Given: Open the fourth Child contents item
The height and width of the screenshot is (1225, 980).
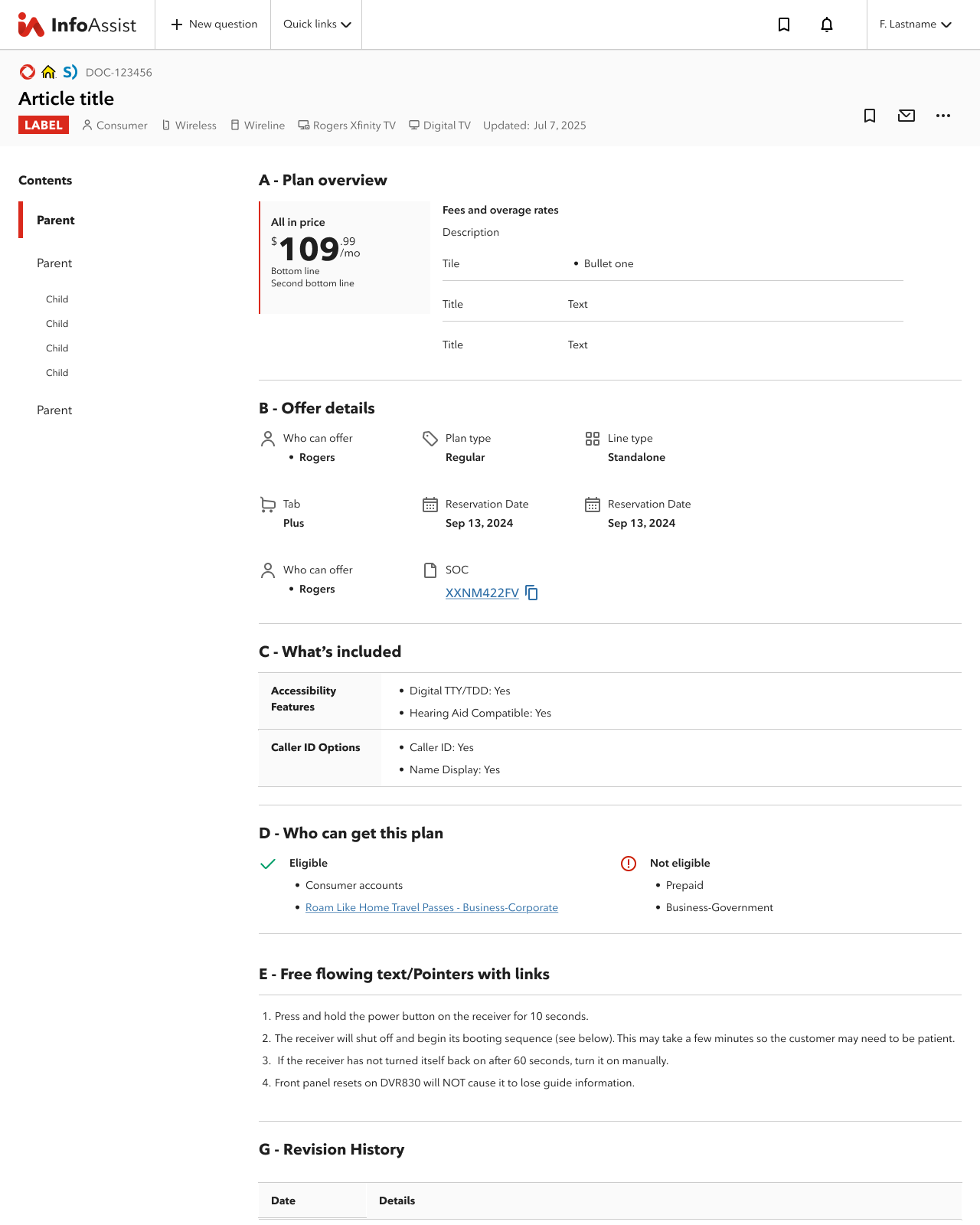Looking at the screenshot, I should (57, 373).
